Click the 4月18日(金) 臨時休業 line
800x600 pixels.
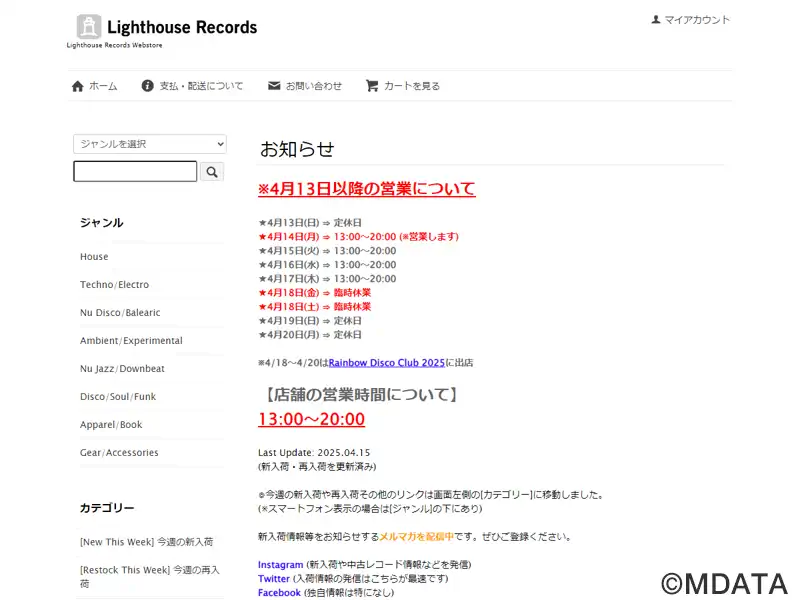pyautogui.click(x=314, y=293)
